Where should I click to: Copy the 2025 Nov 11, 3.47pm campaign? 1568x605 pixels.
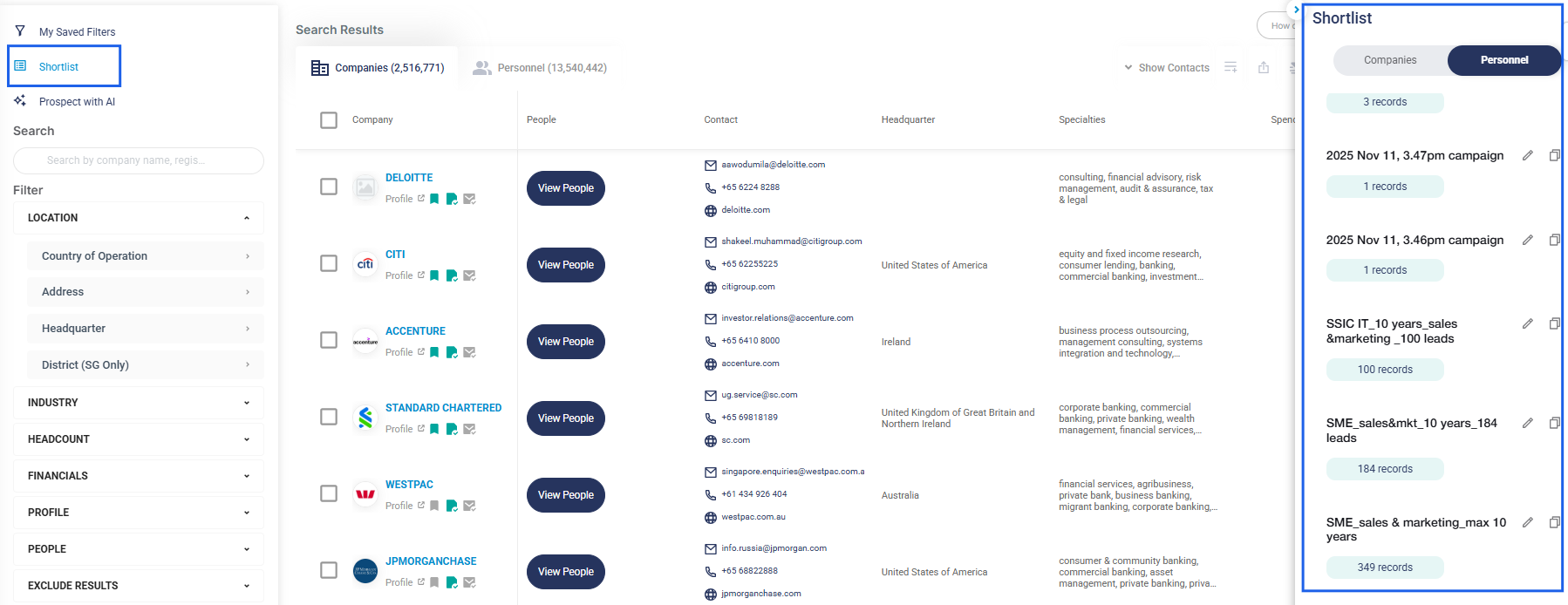pos(1554,155)
